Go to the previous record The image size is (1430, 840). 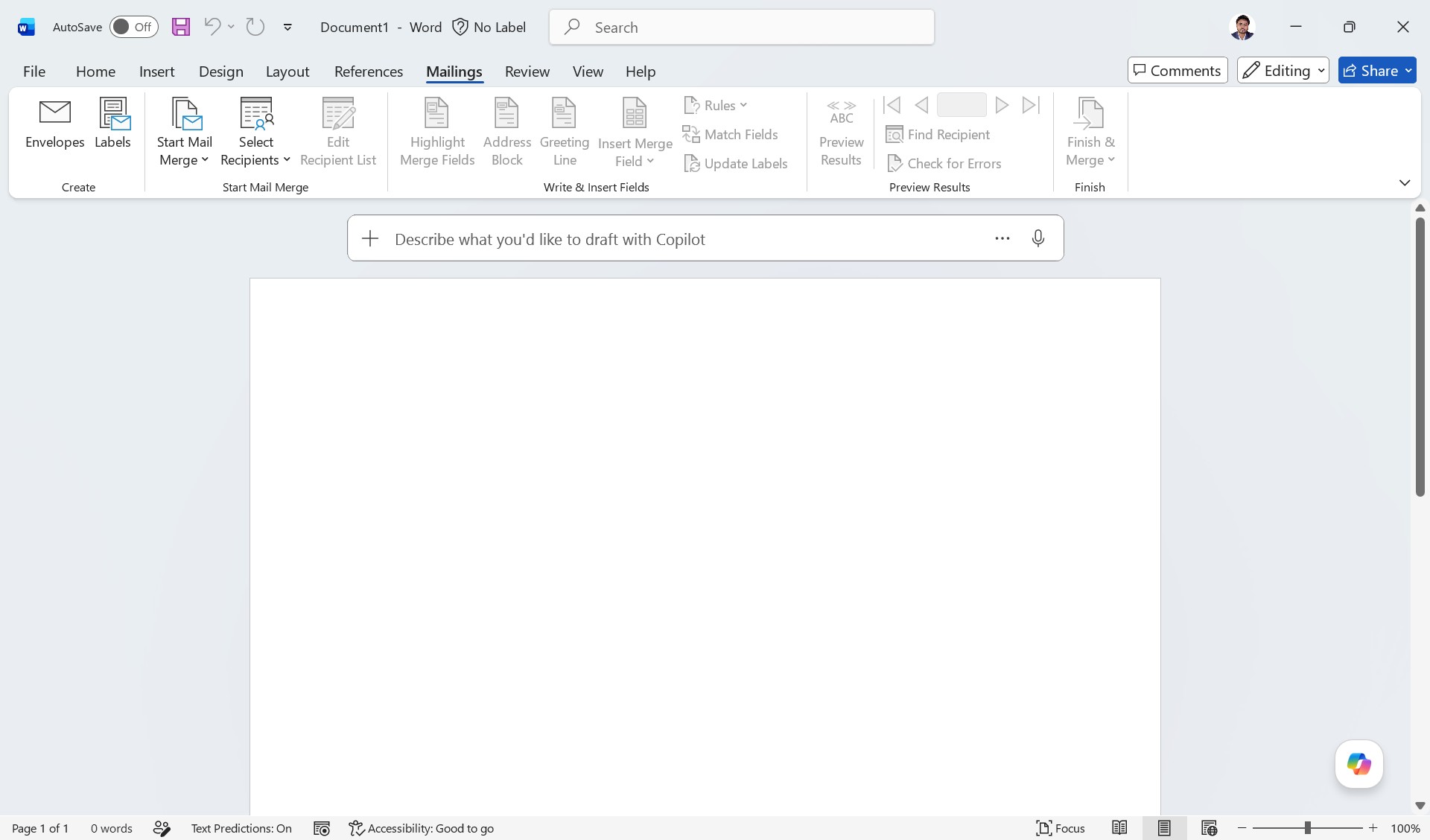pyautogui.click(x=921, y=105)
